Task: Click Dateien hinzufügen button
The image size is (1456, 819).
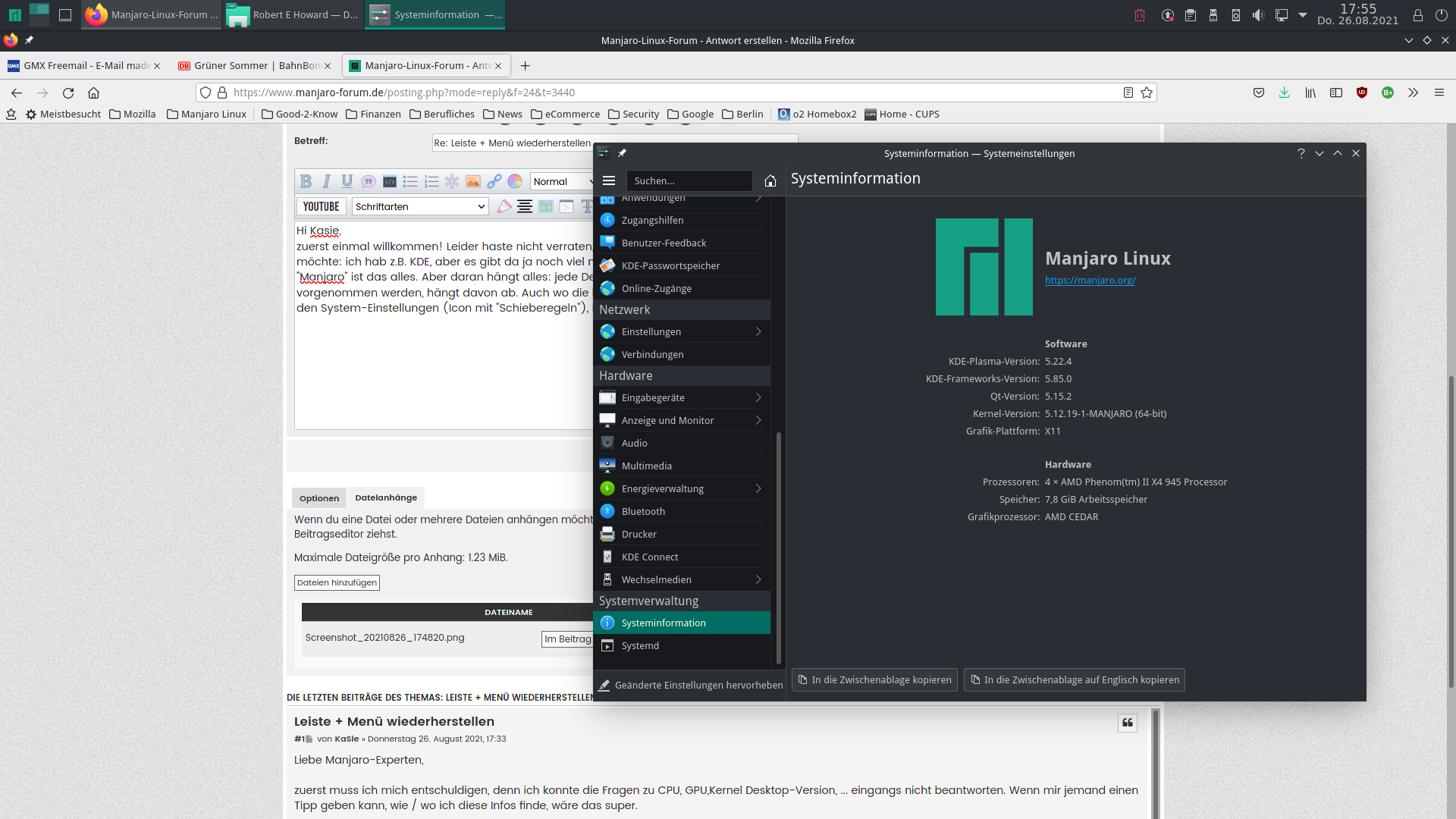Action: pyautogui.click(x=337, y=582)
